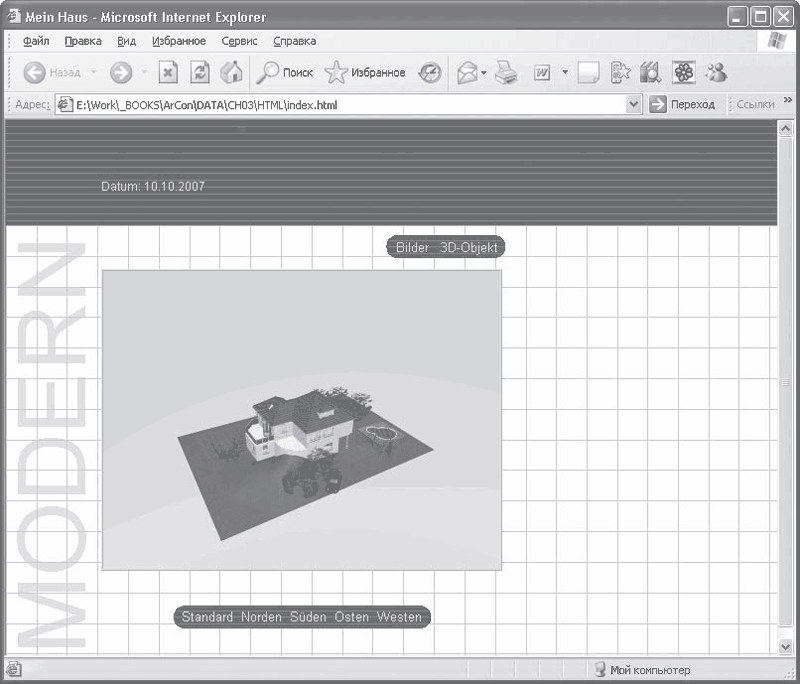Image resolution: width=800 pixels, height=684 pixels.
Task: Click the icon left of the Research books icon
Action: point(620,73)
